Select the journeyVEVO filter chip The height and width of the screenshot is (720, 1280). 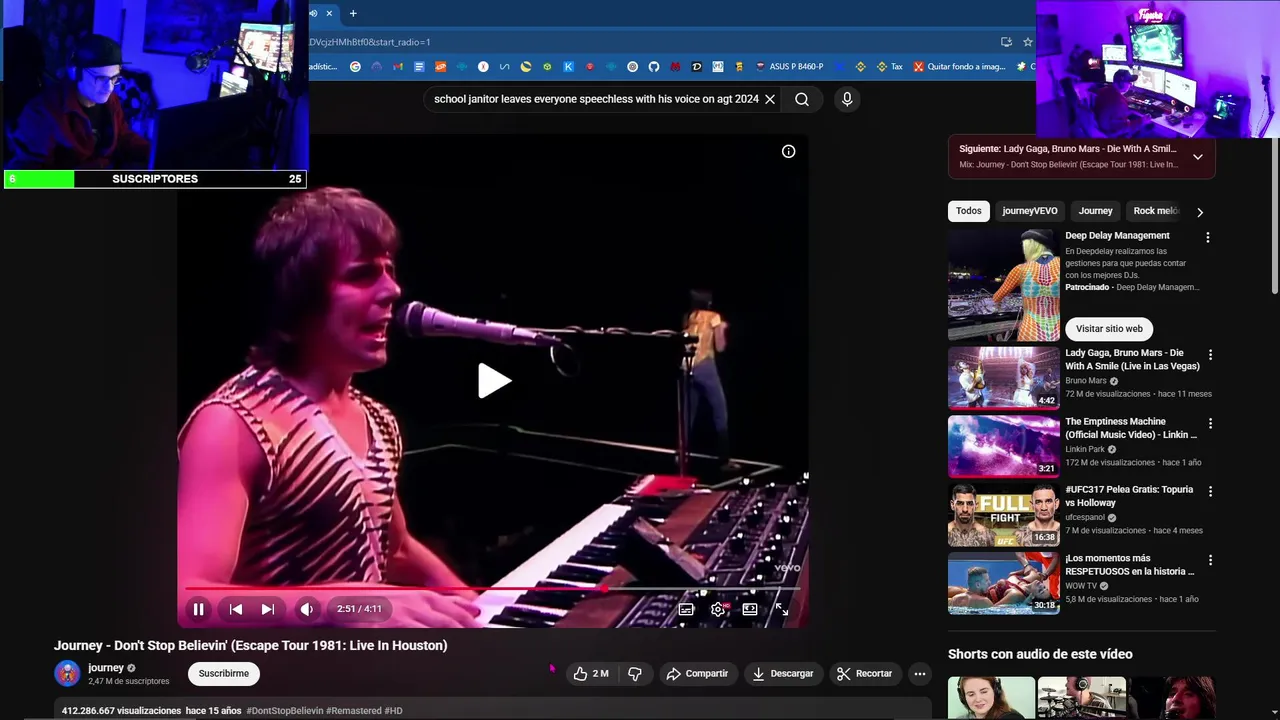pos(1030,211)
